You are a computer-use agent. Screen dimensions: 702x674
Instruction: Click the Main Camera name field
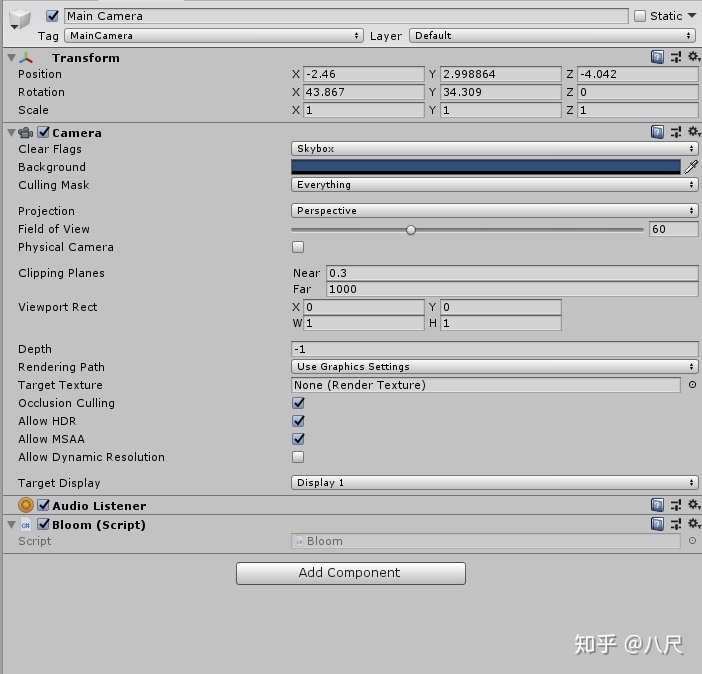346,16
